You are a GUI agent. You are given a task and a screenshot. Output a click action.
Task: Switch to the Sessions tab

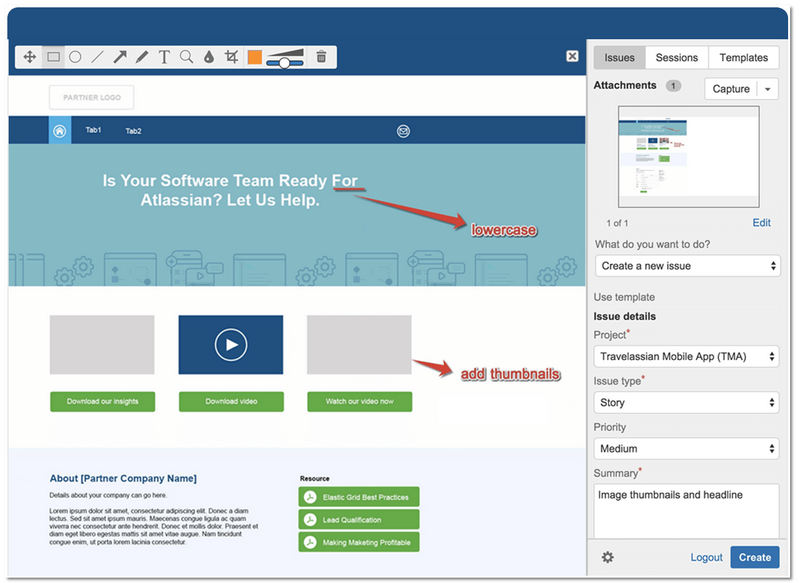(x=676, y=58)
